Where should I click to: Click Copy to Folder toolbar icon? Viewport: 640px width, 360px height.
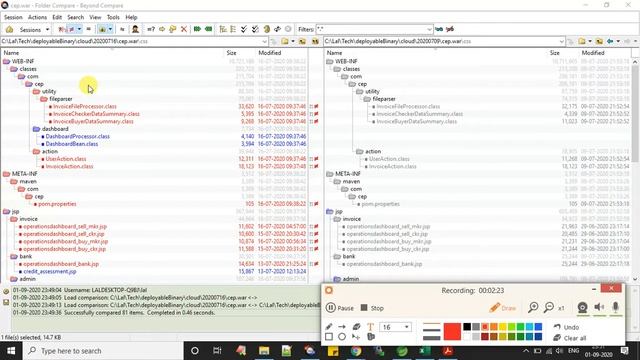(x=173, y=29)
